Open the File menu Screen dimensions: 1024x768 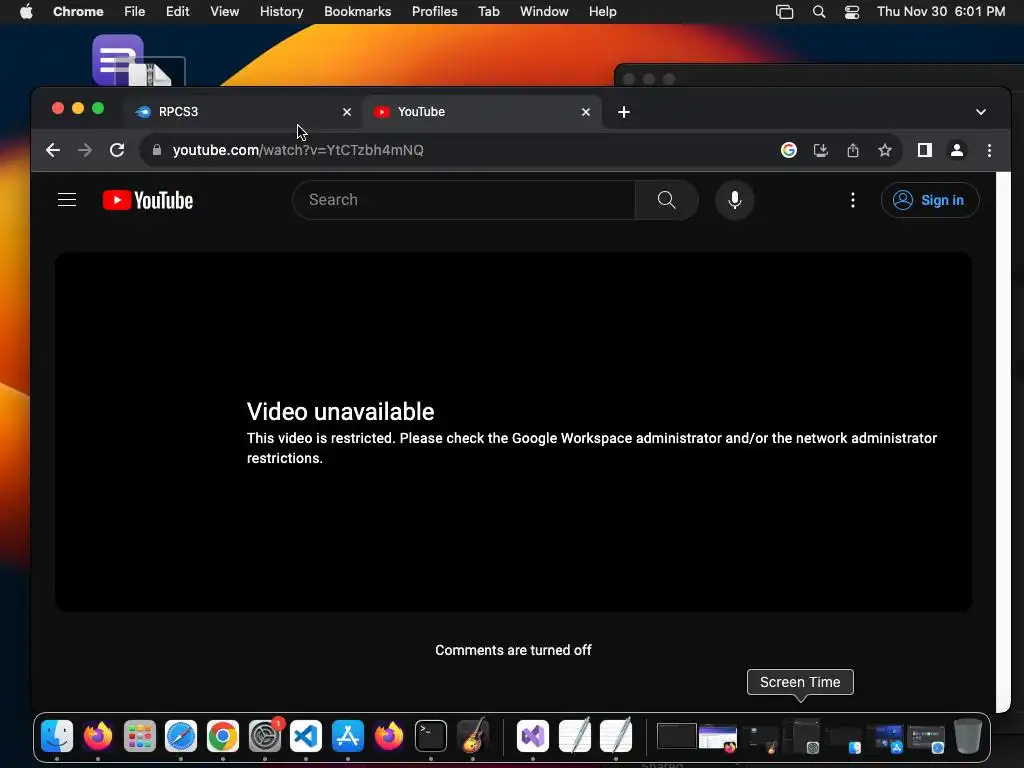coord(135,12)
